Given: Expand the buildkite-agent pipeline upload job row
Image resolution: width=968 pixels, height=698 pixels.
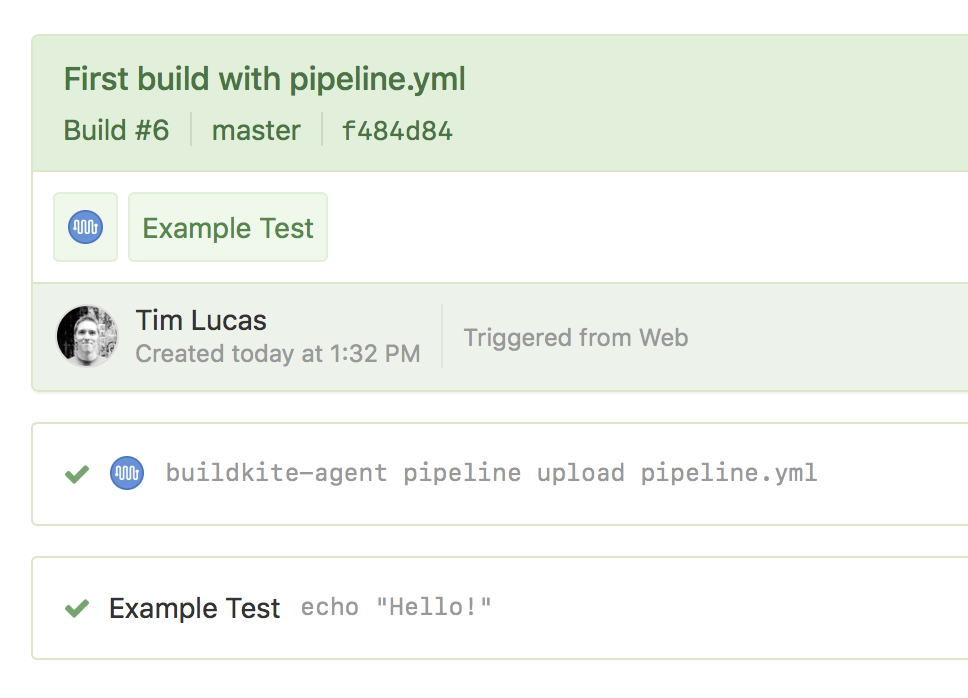Looking at the screenshot, I should [494, 472].
